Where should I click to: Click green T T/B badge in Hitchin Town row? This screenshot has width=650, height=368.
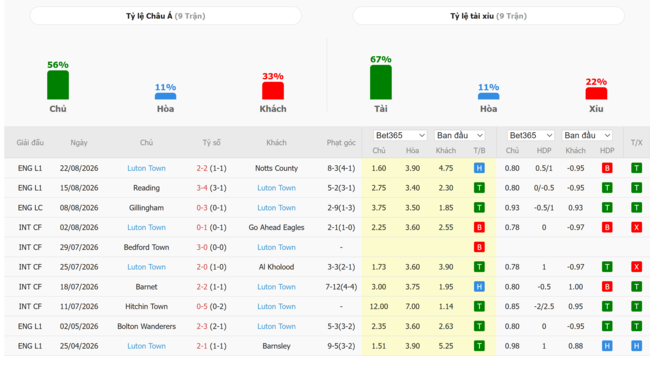[x=479, y=307]
